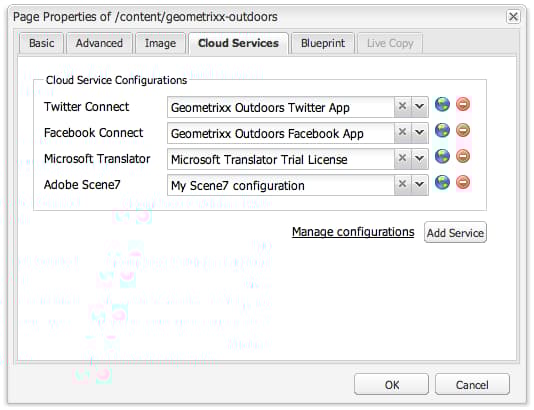Viewport: 534px width, 410px height.
Task: Open Twitter Connect configuration globe icon
Action: pyautogui.click(x=442, y=104)
